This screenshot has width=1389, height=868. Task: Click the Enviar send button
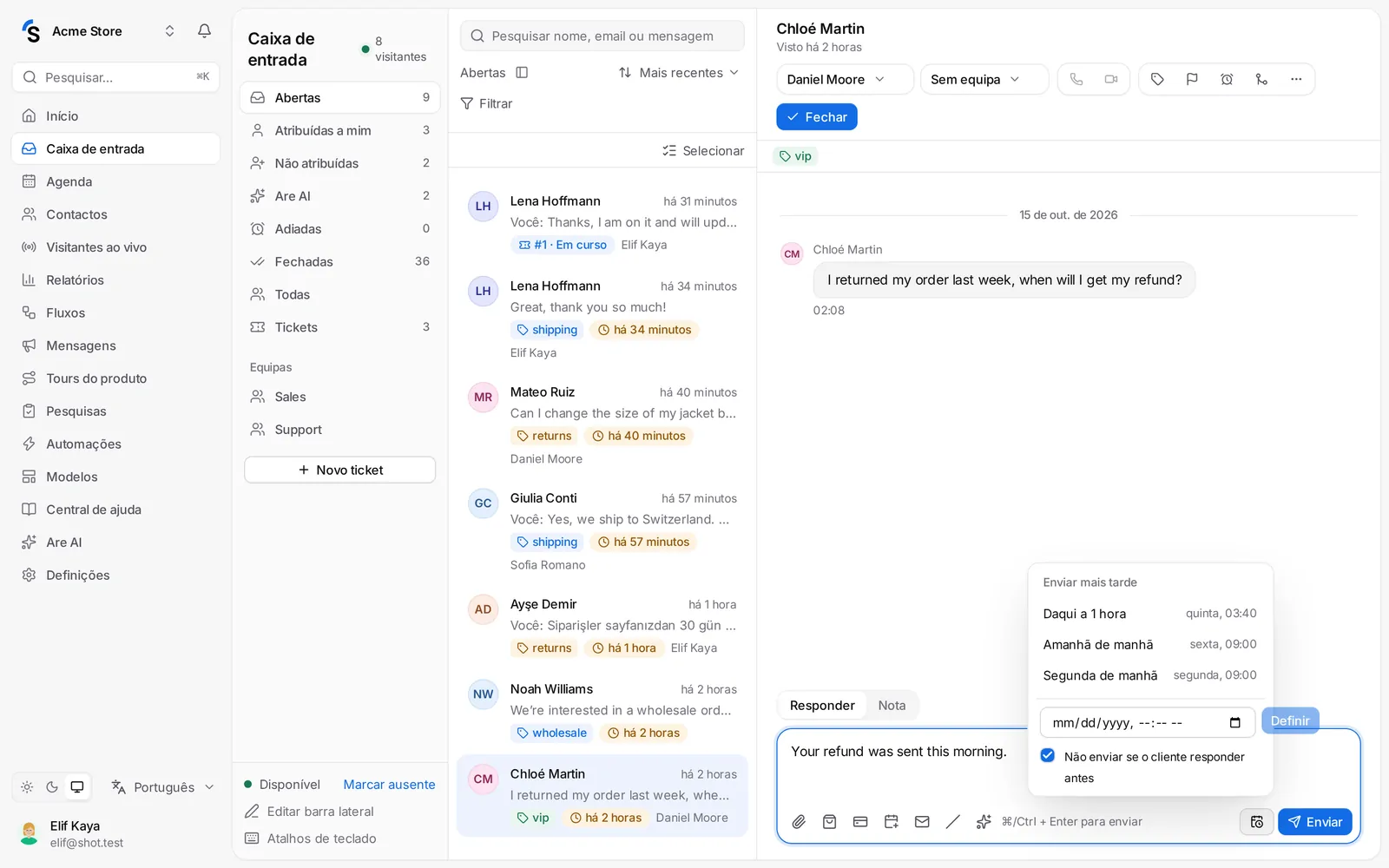(x=1314, y=822)
